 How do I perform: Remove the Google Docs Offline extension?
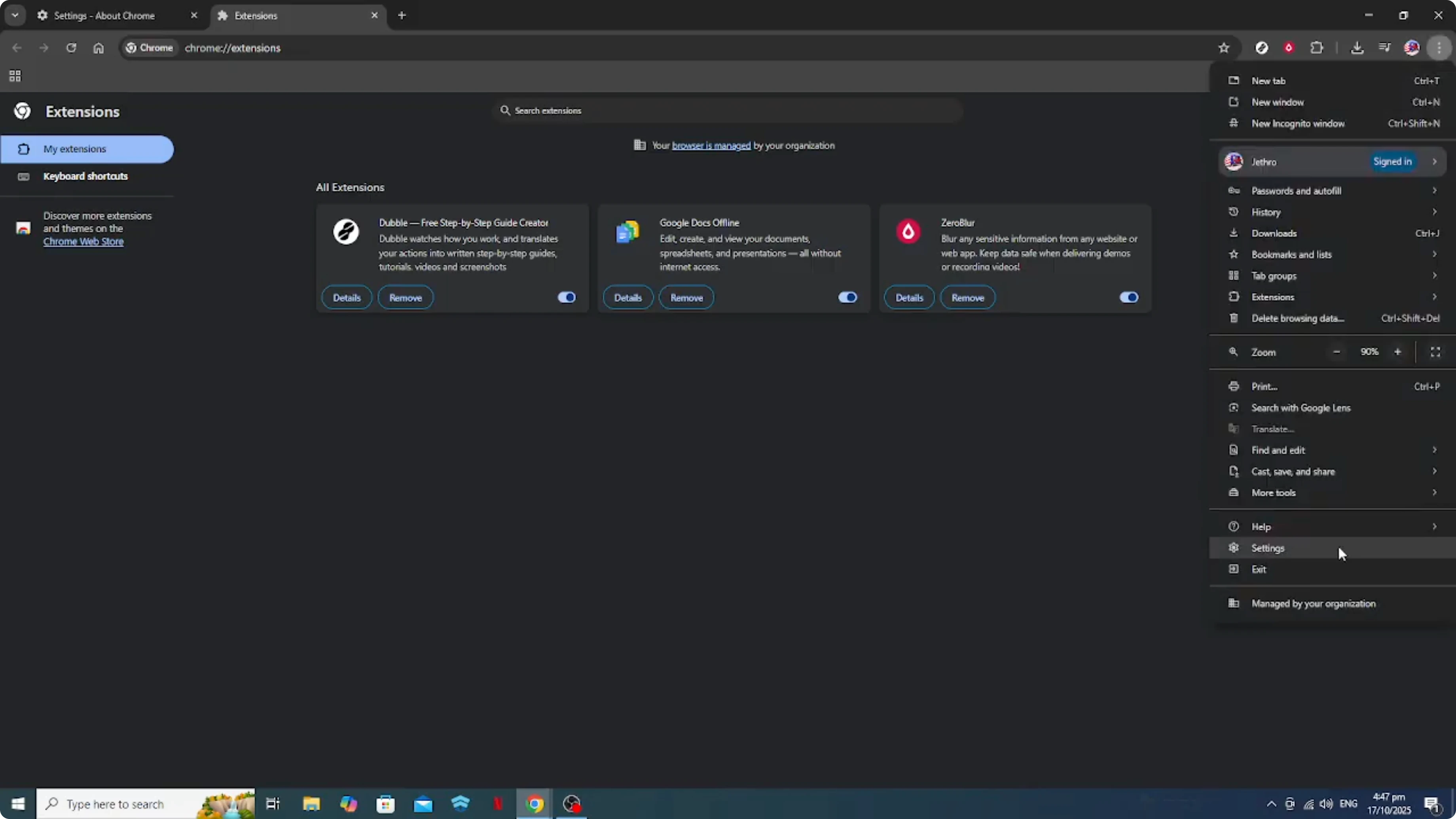687,298
